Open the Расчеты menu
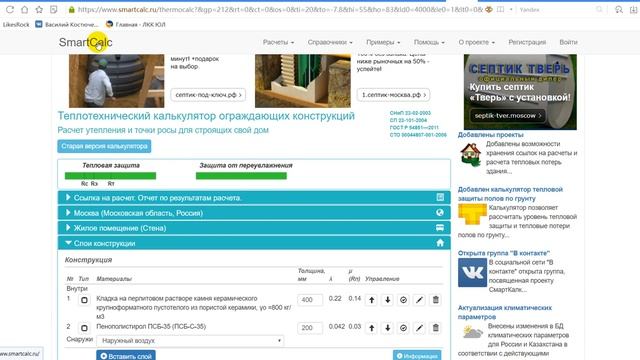 [278, 42]
